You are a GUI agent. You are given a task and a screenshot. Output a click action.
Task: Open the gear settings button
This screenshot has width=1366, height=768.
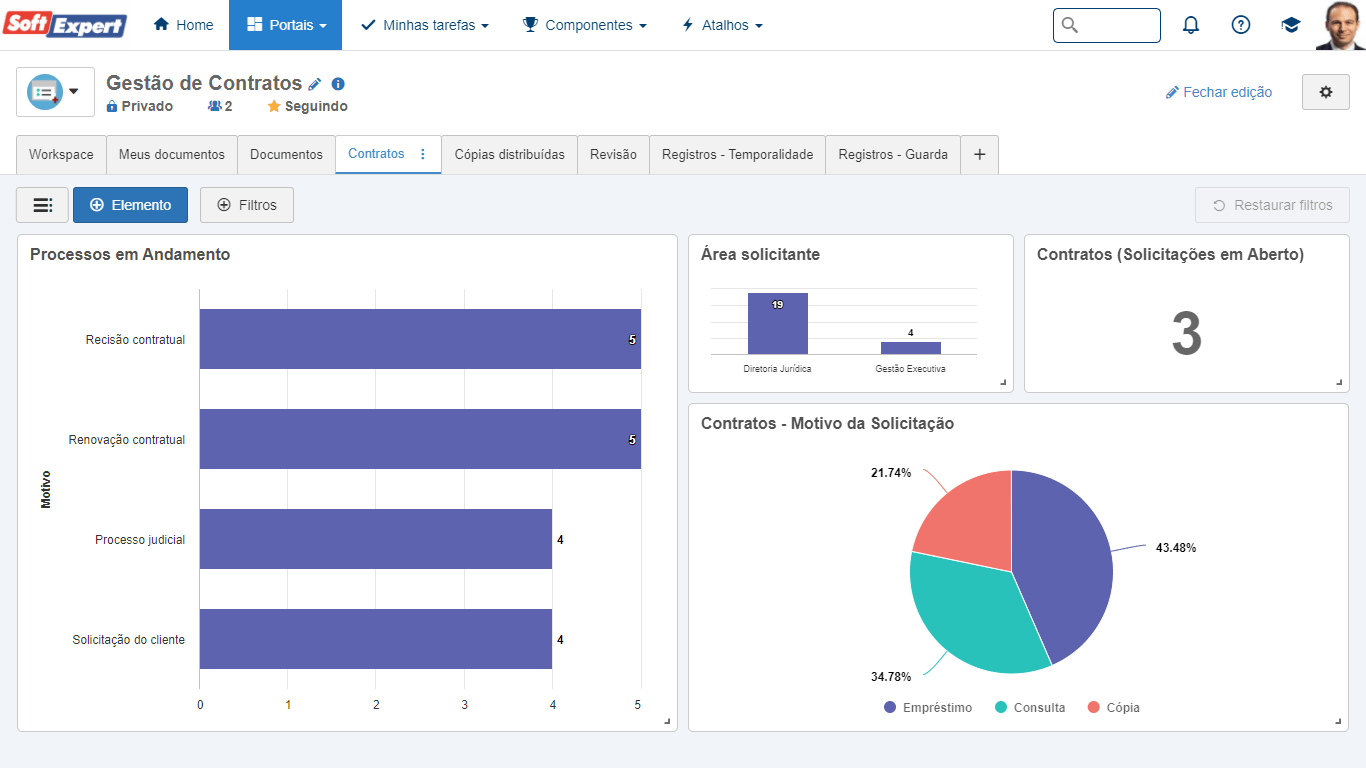click(1326, 92)
